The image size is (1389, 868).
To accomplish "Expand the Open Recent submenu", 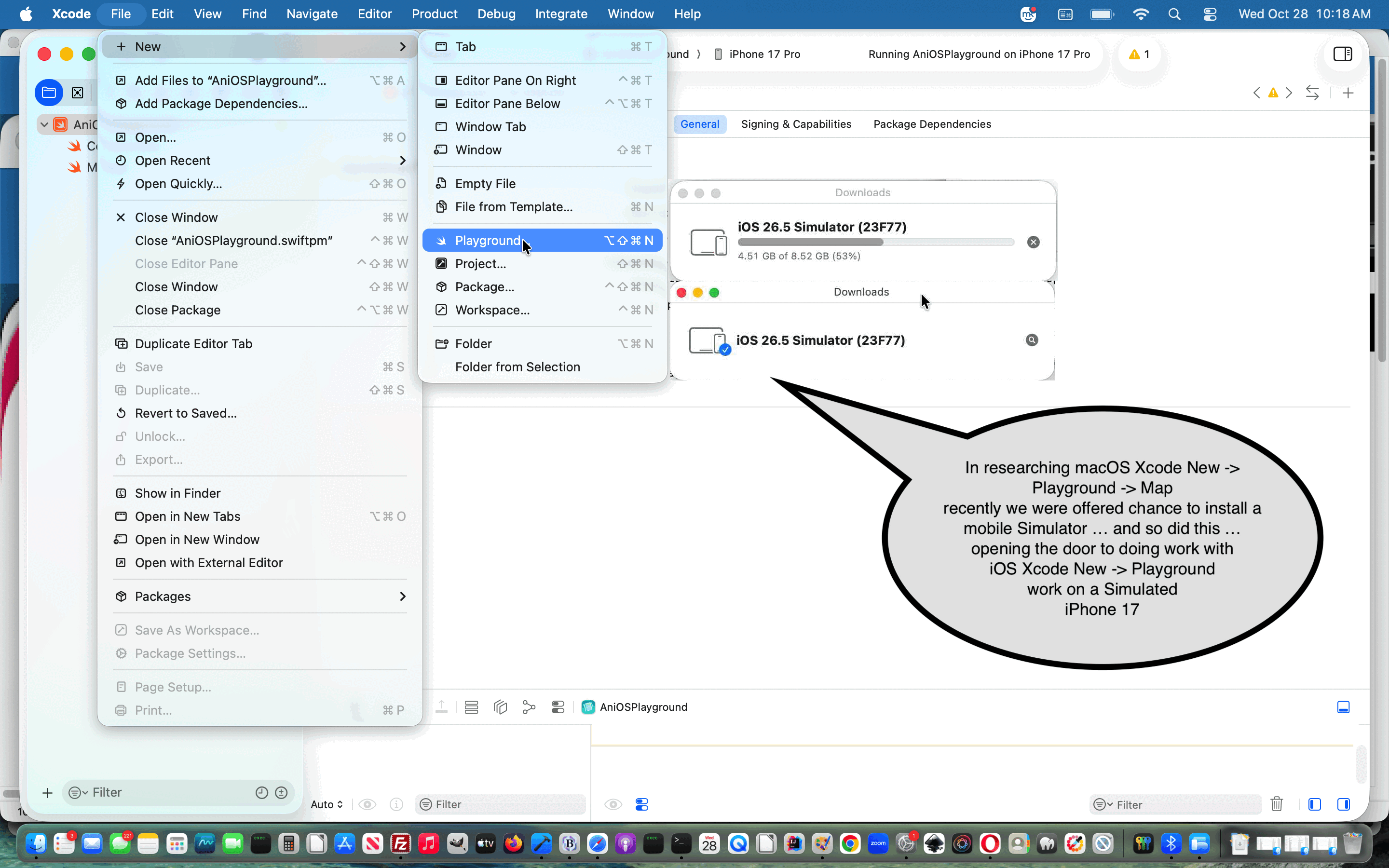I will point(260,160).
